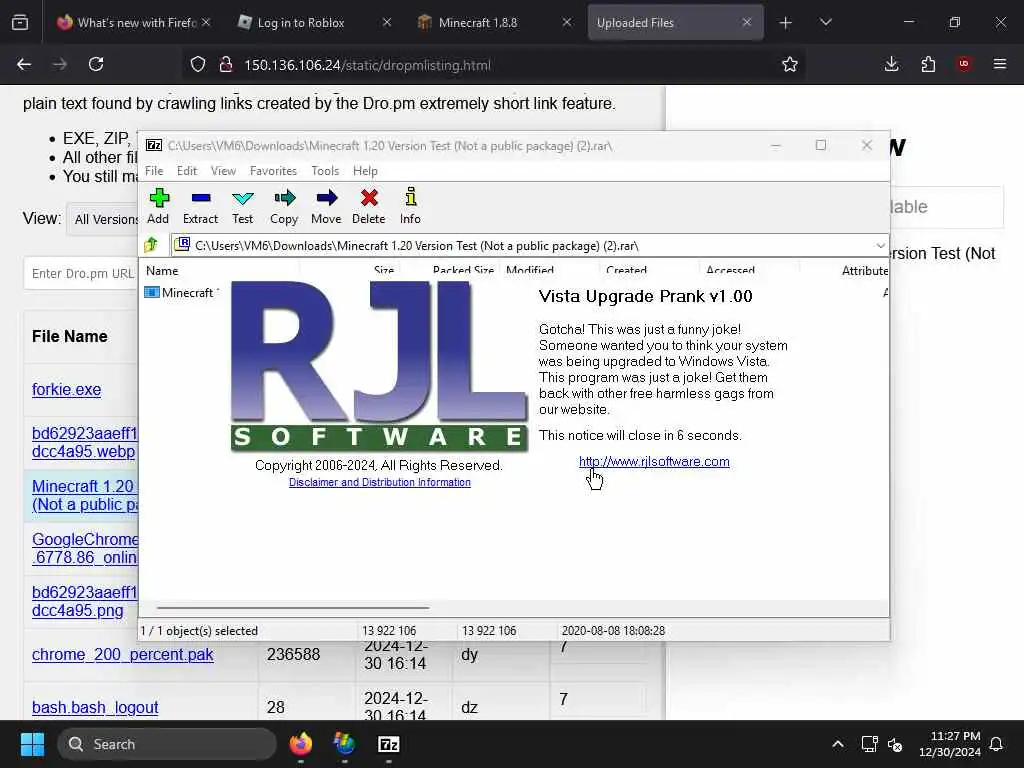Open the Windows Start menu
The height and width of the screenshot is (768, 1024).
pos(32,744)
